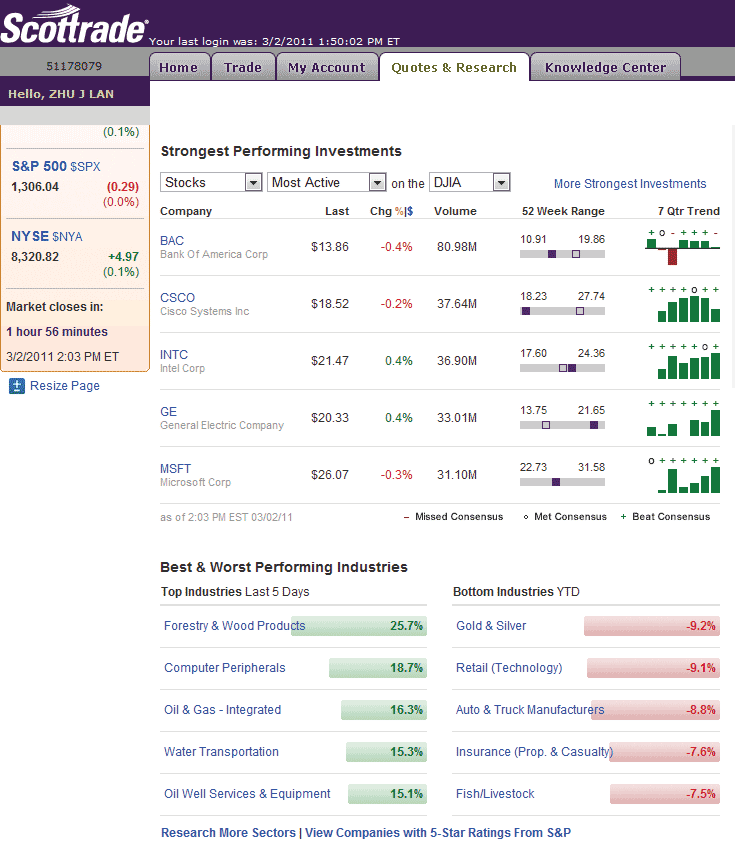Click CSCO 52 week range bar
Viewport: 735px width, 850px height.
pyautogui.click(x=562, y=311)
